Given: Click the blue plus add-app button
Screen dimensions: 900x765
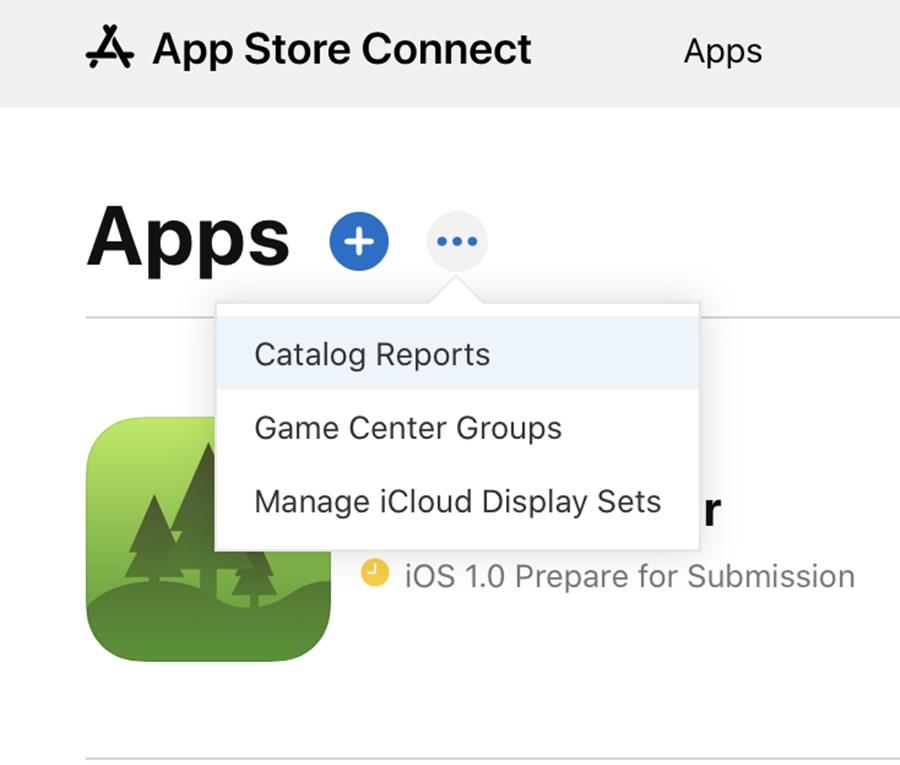Looking at the screenshot, I should click(359, 241).
